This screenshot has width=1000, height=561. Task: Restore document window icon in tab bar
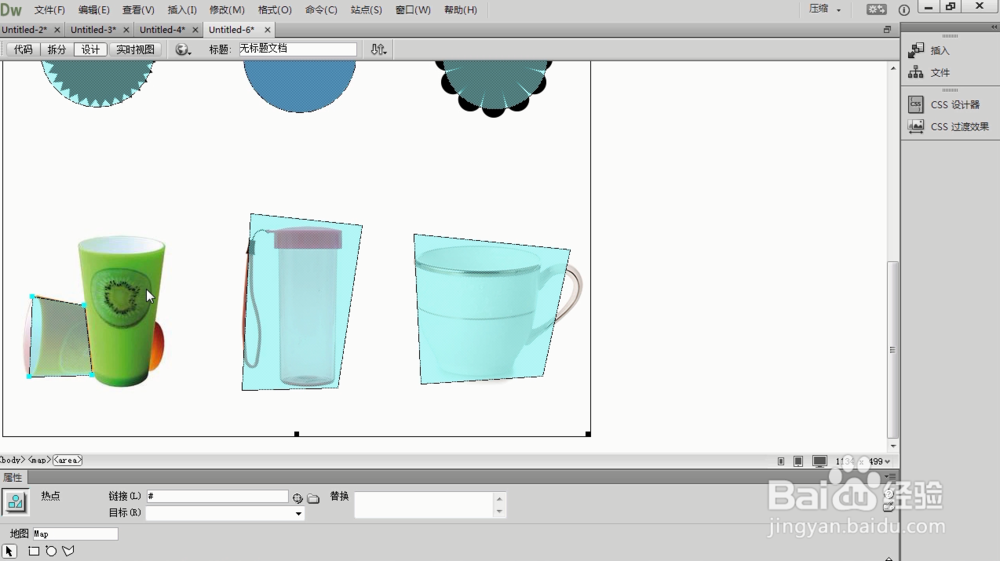tap(887, 29)
